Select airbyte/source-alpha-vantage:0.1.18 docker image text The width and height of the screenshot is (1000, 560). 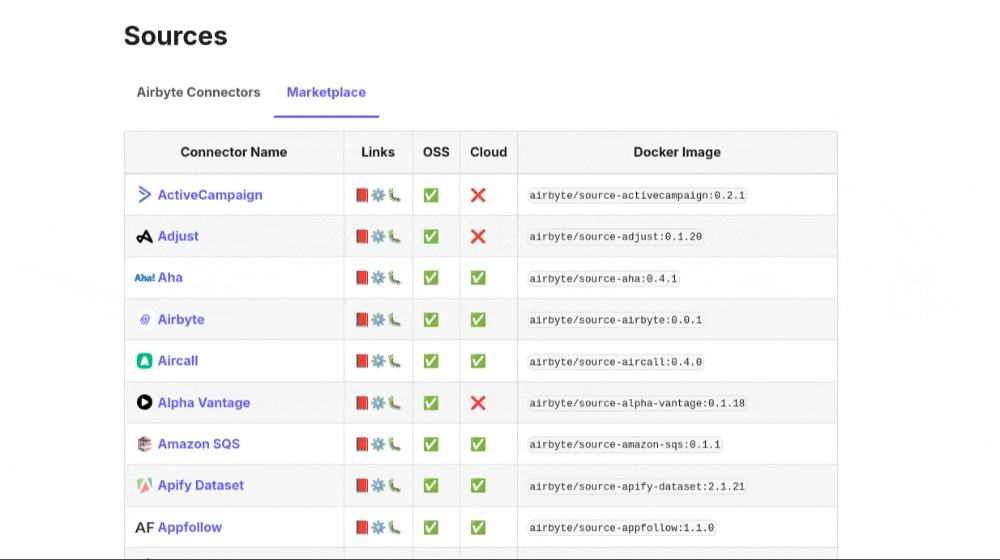[x=637, y=403]
